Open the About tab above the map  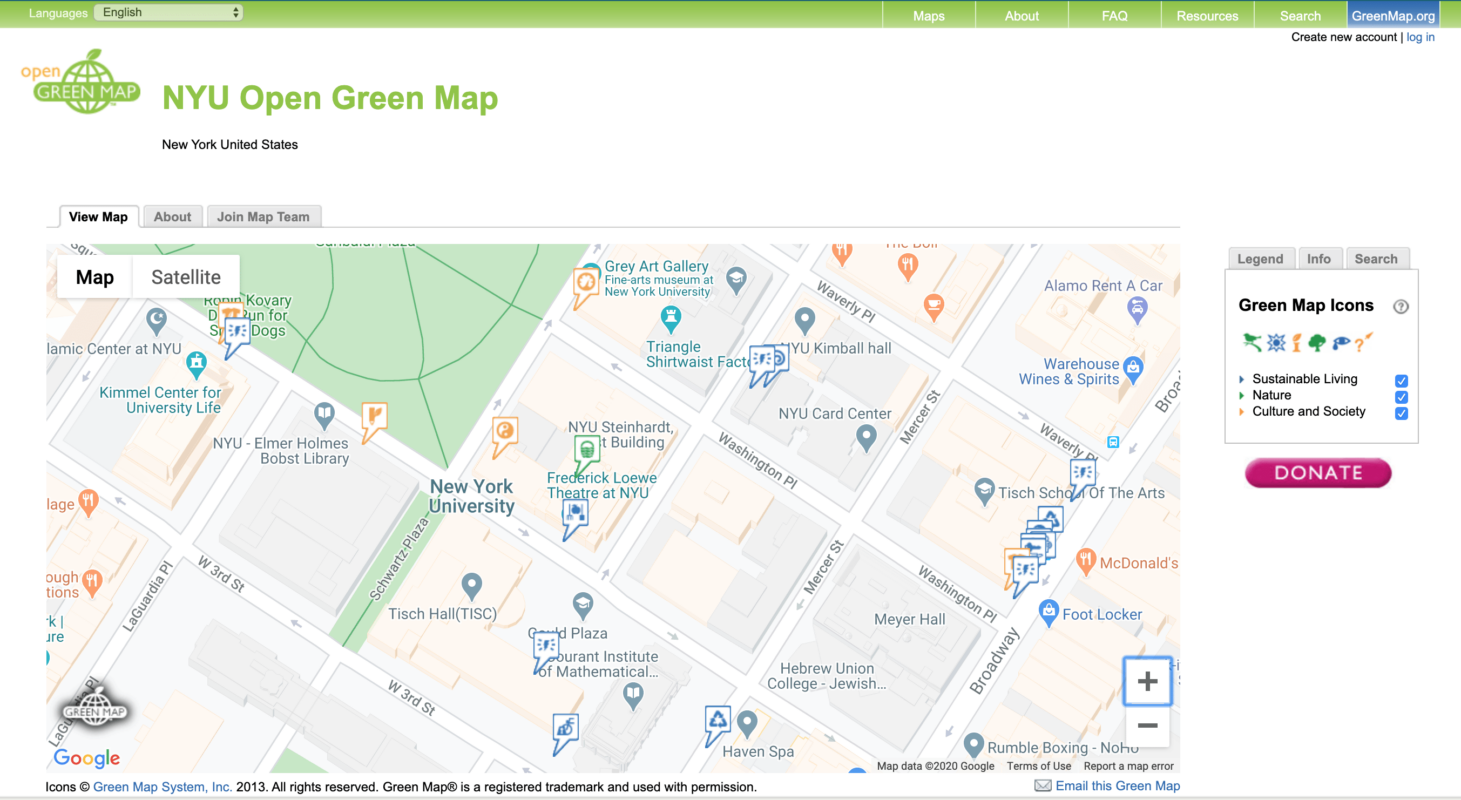click(172, 217)
